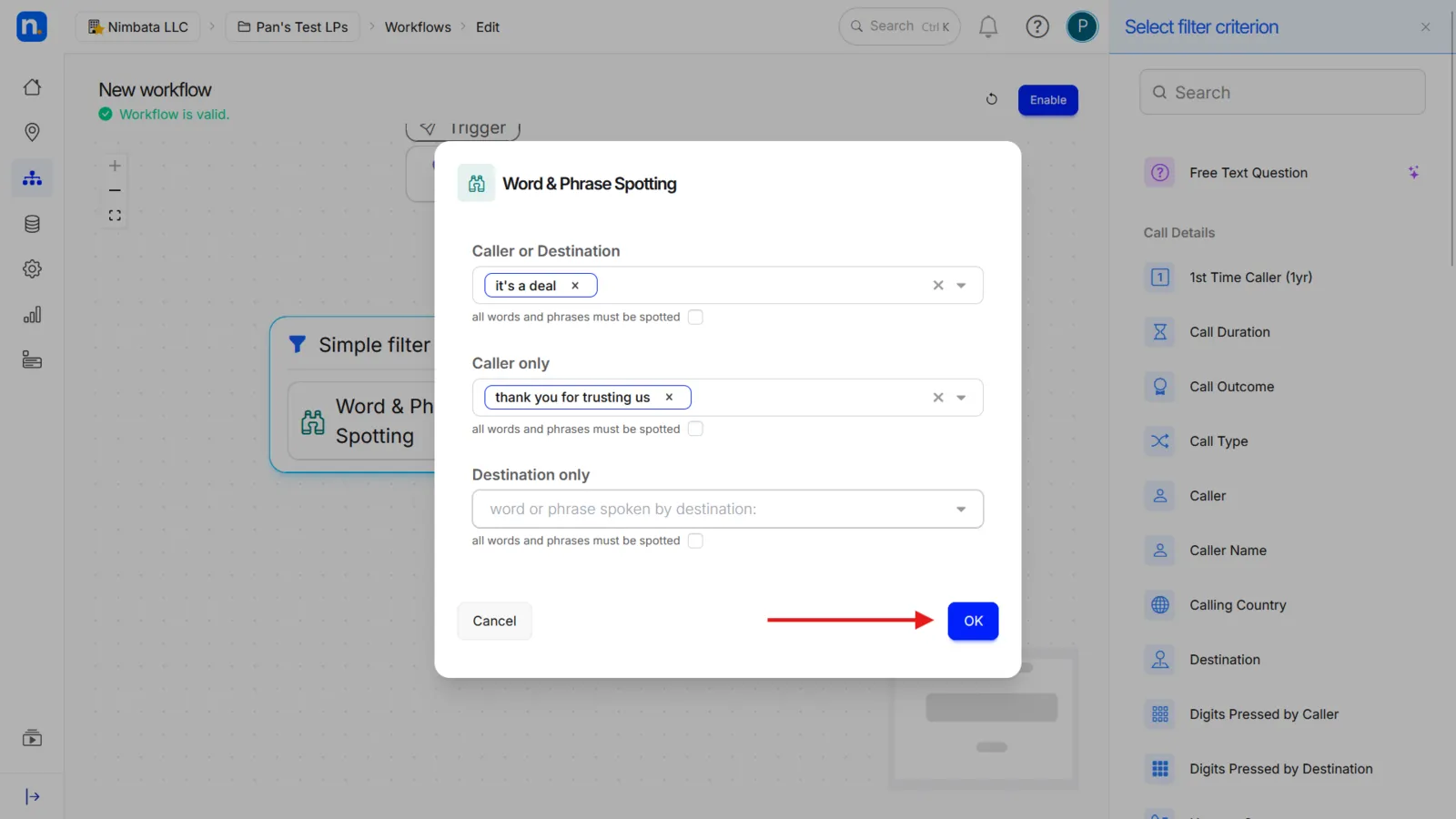Open Nimbata LLC account breadcrumb

point(138,27)
